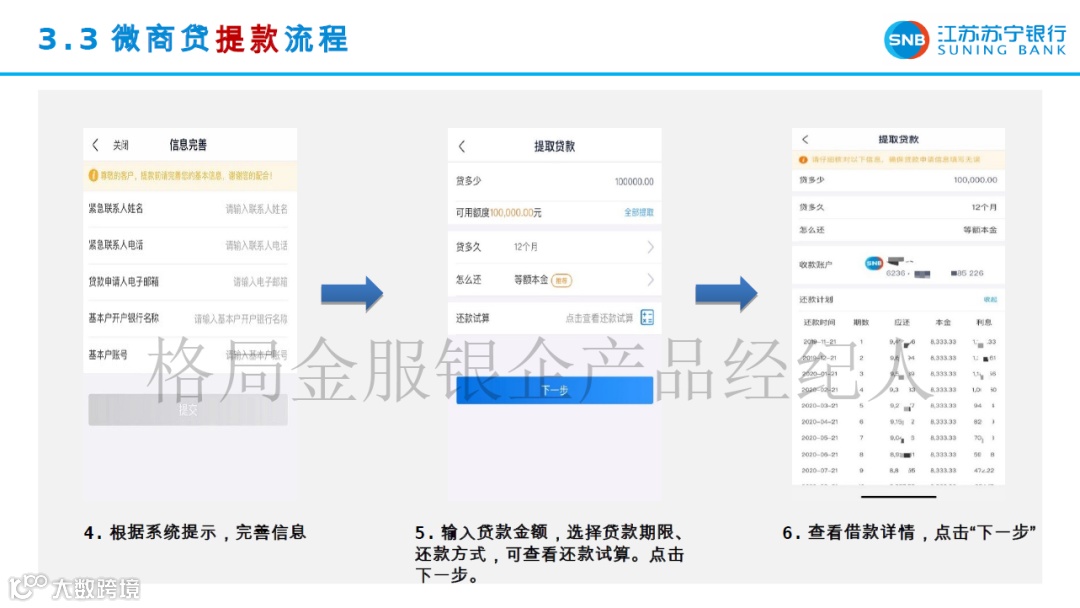
Task: Edit the 贷多少 amount 100000.00
Action: click(634, 182)
